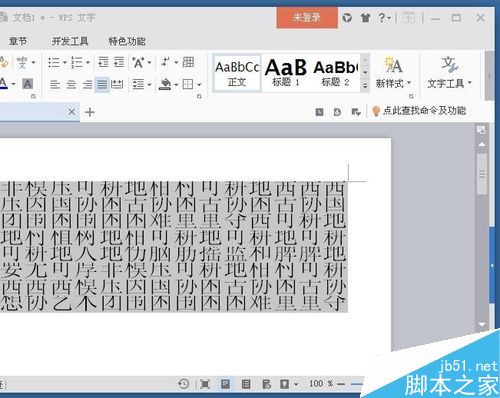The image size is (500, 398).
Task: Select the 正文 style
Action: (x=237, y=73)
